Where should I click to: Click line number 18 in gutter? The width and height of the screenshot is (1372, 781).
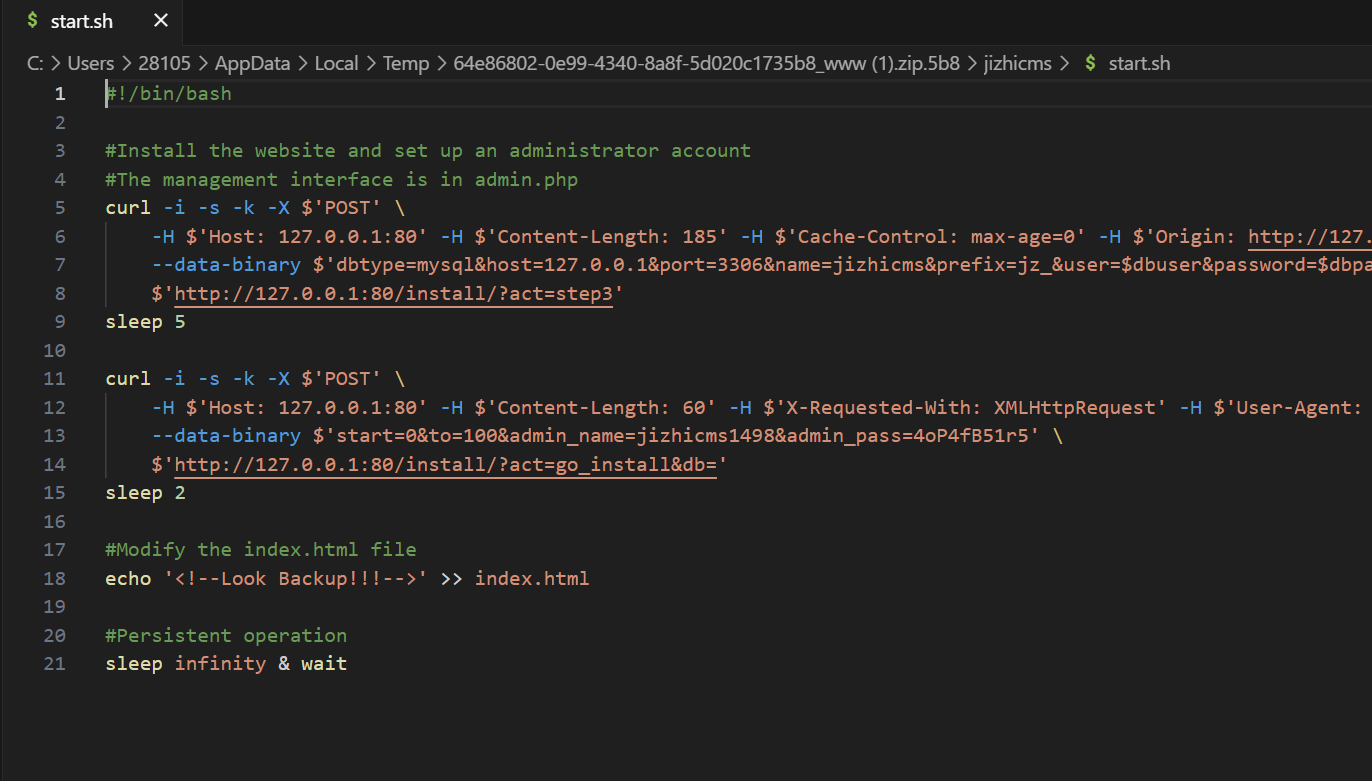[x=55, y=578]
